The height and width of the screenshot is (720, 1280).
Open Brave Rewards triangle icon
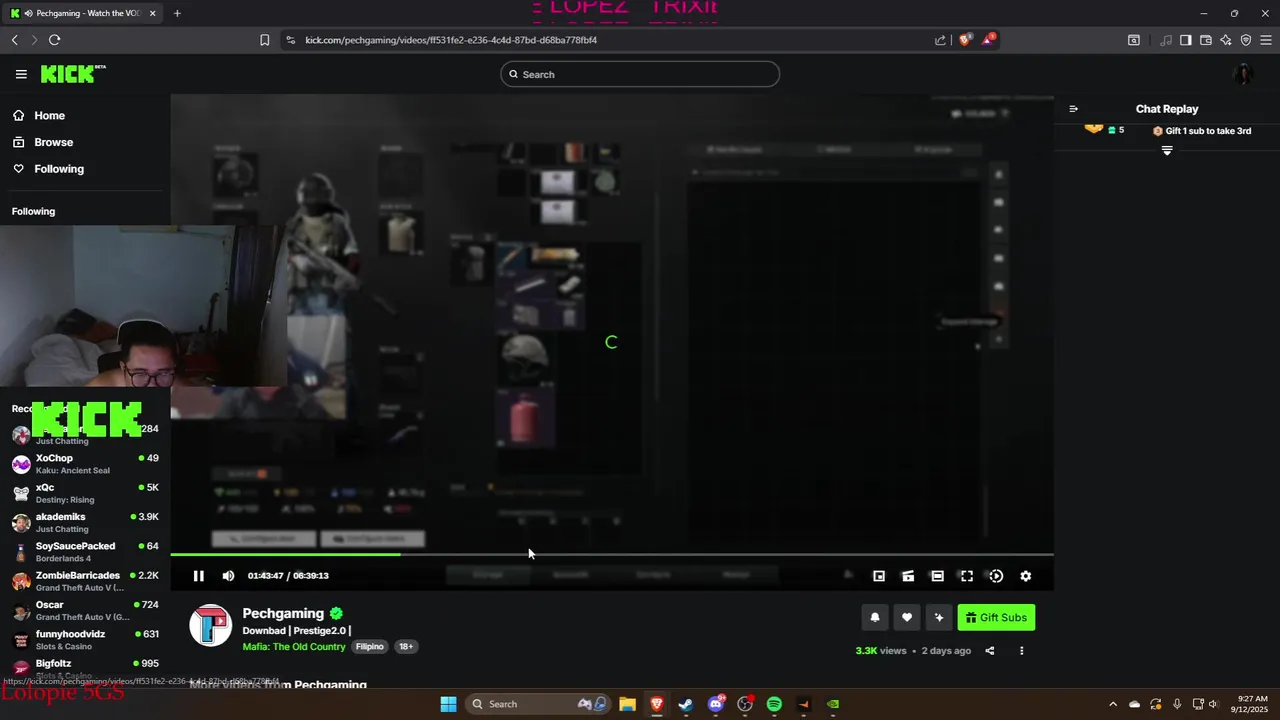pyautogui.click(x=988, y=40)
